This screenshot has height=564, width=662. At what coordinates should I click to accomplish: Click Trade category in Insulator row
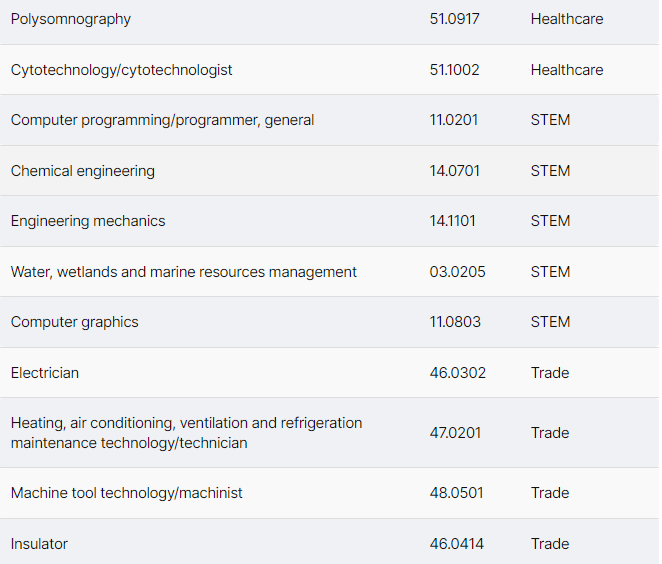click(x=550, y=544)
